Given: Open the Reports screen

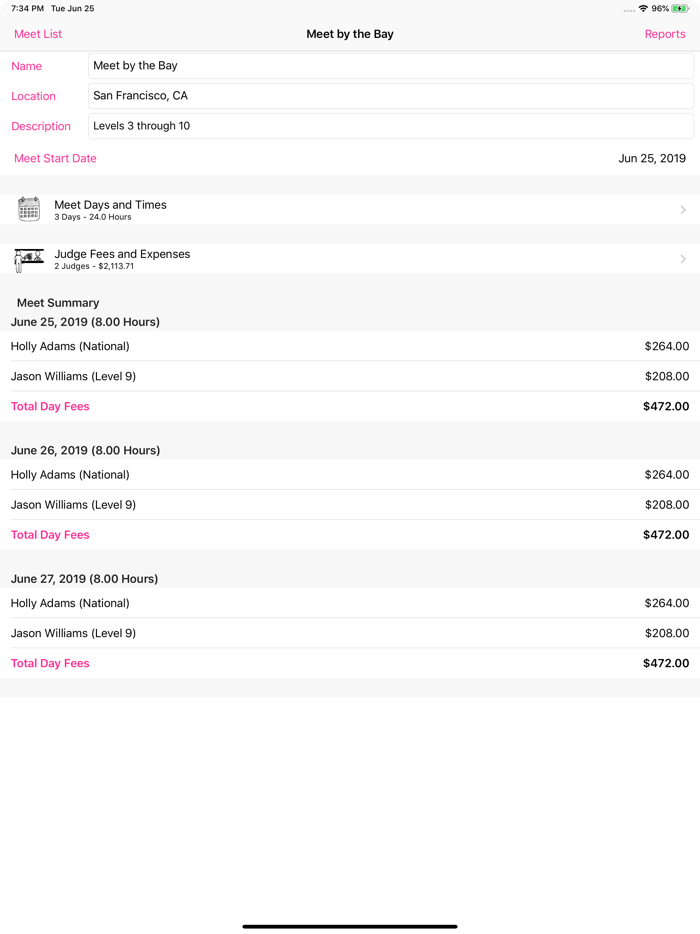Looking at the screenshot, I should point(664,33).
